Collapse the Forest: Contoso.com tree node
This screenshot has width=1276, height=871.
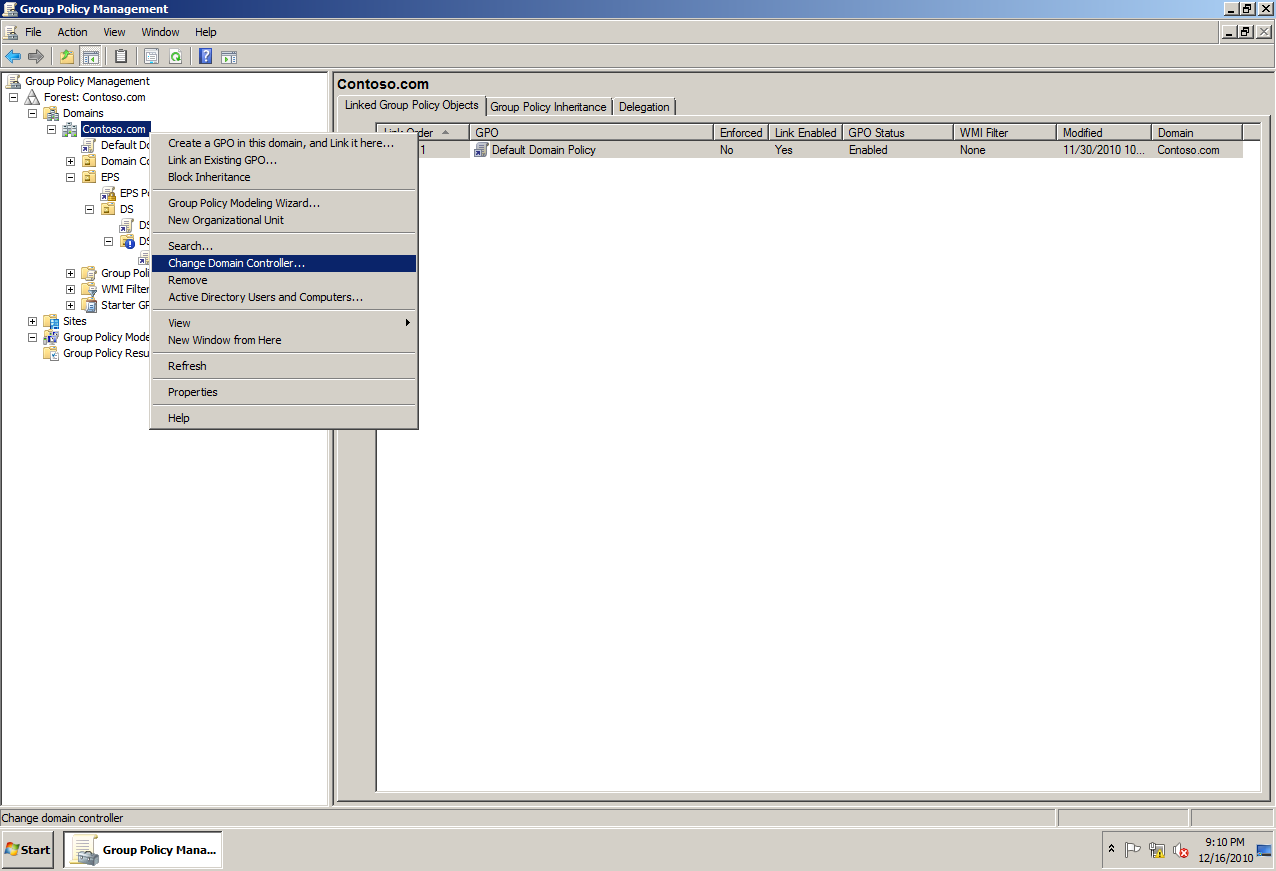pos(13,96)
